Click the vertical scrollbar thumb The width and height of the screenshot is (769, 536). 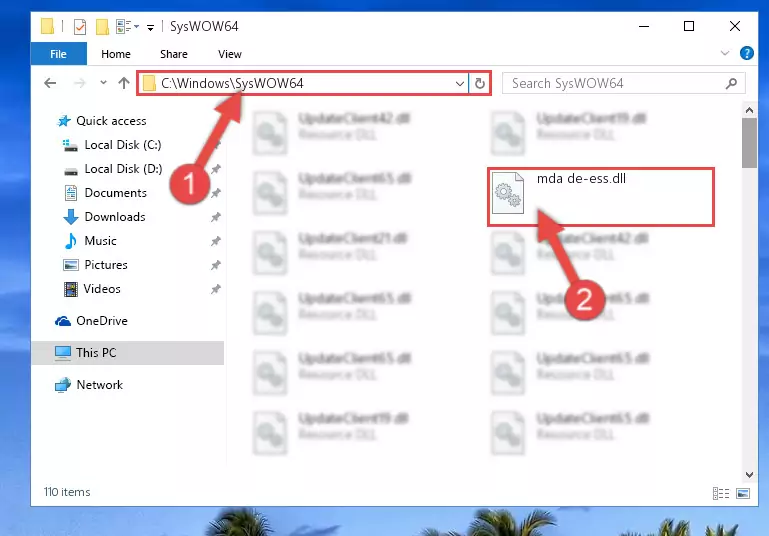[749, 143]
